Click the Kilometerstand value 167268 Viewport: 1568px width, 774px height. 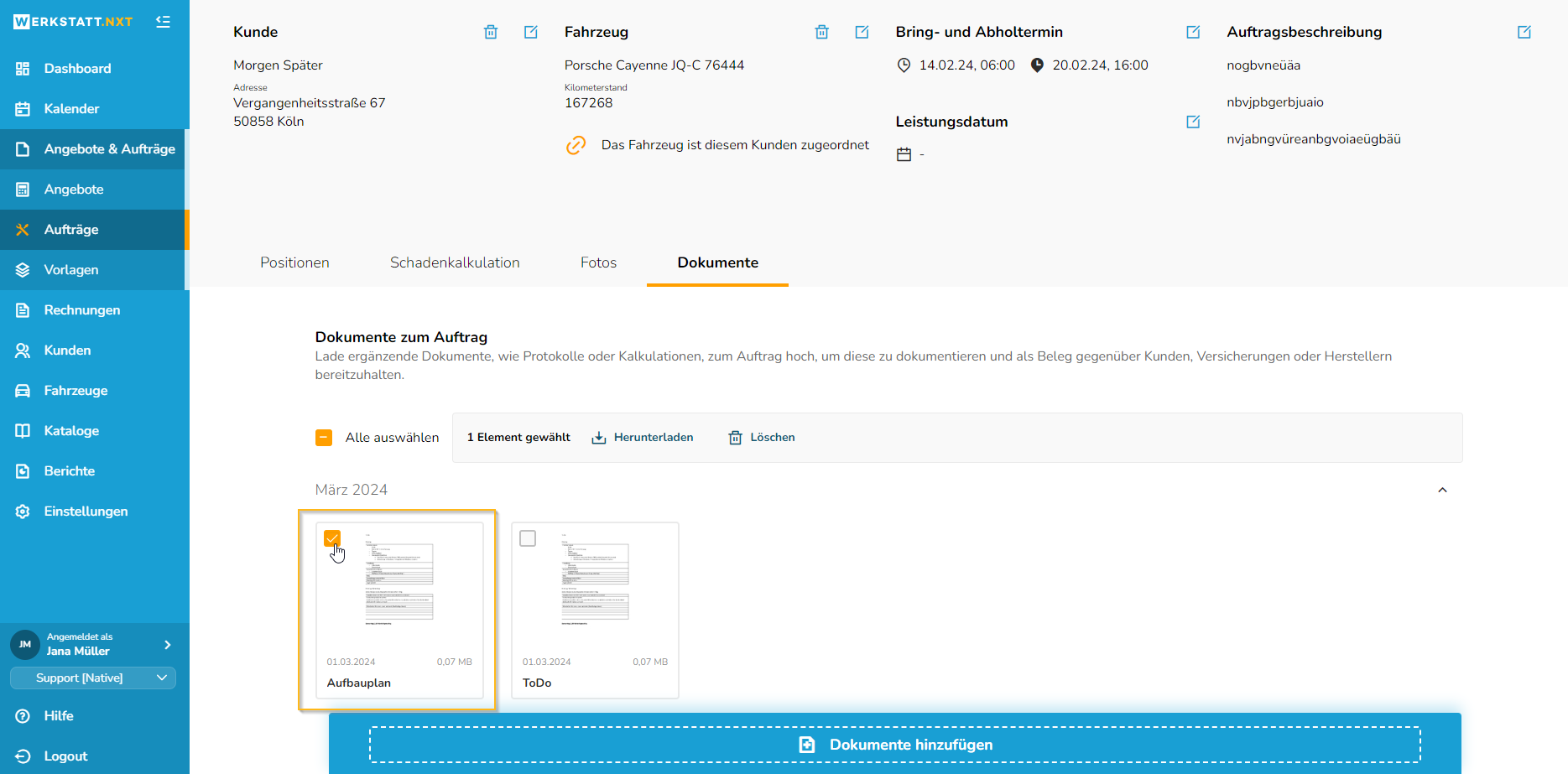589,103
